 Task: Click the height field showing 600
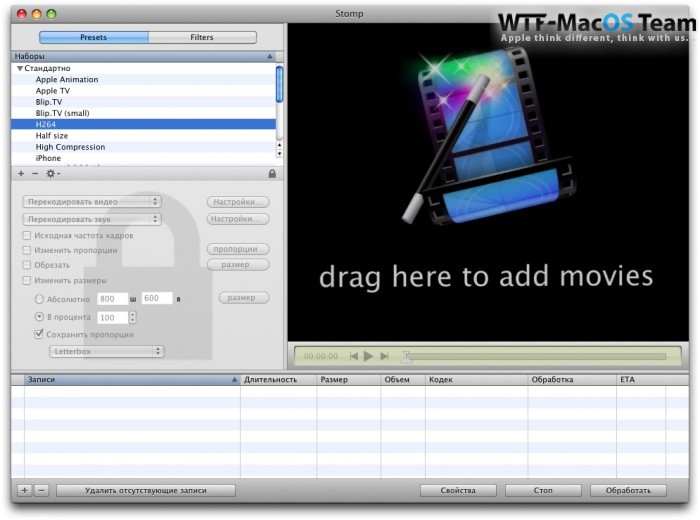tap(157, 298)
